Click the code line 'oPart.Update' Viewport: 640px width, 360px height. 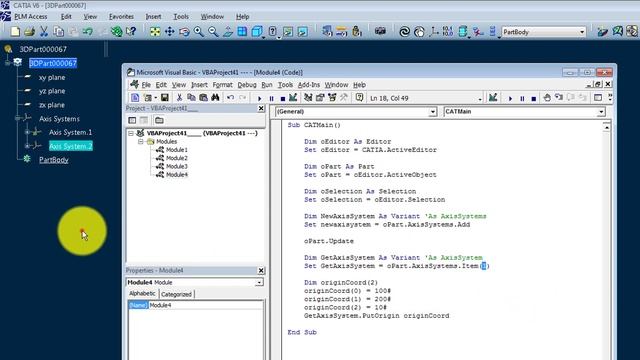pyautogui.click(x=329, y=241)
